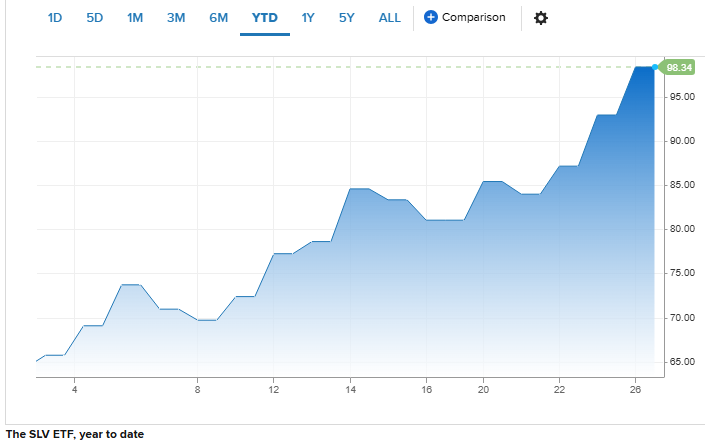Show the 3M chart period
The image size is (705, 442).
tap(176, 18)
